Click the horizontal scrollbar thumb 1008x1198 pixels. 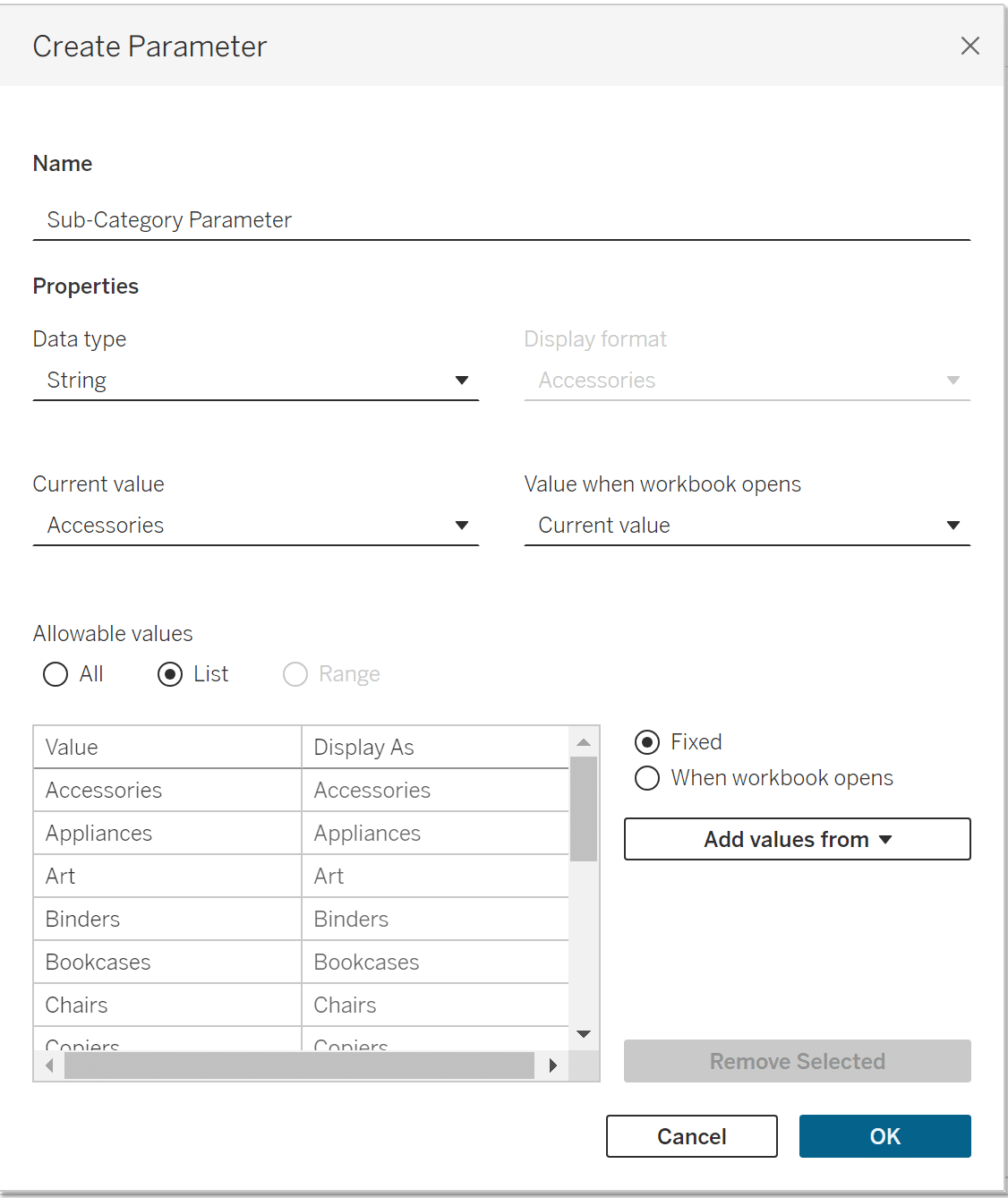click(x=300, y=1065)
